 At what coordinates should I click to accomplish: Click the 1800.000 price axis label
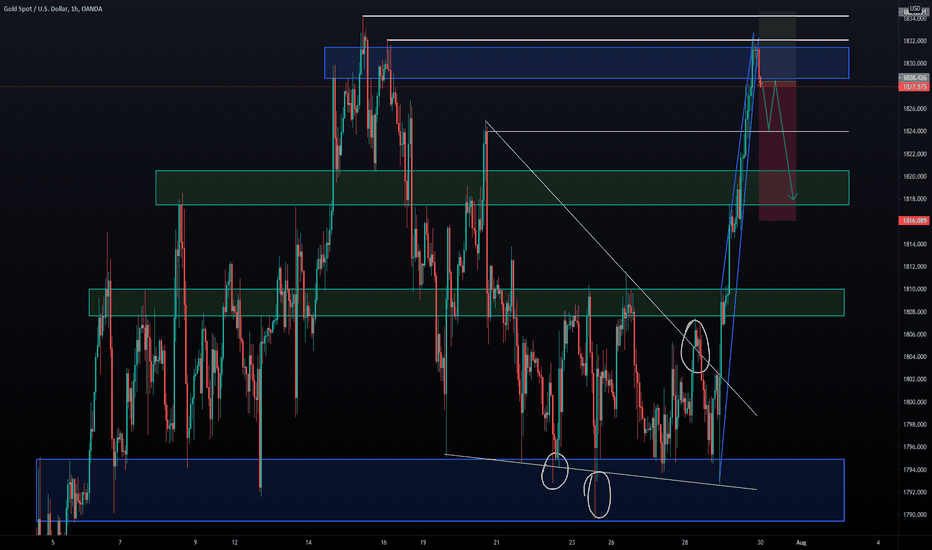[x=915, y=402]
